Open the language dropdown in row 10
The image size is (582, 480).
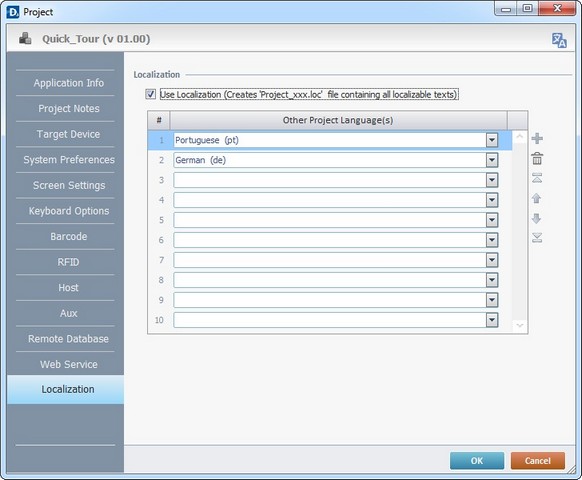tap(492, 320)
